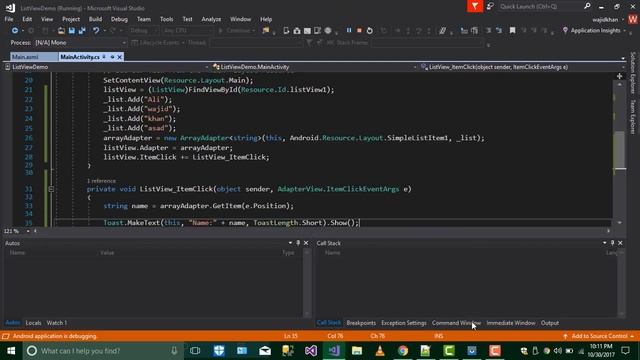The height and width of the screenshot is (360, 640).
Task: Open Call Stack window options dropdown
Action: 604,243
